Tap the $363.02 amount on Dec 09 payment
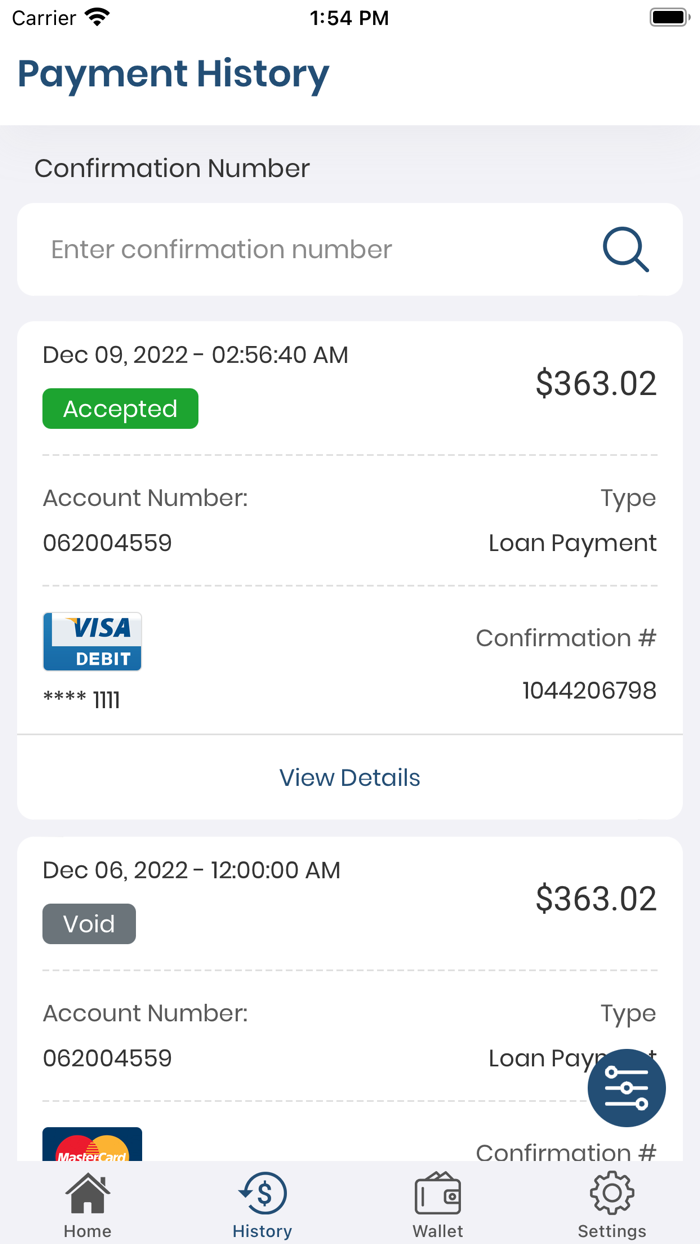 [595, 383]
